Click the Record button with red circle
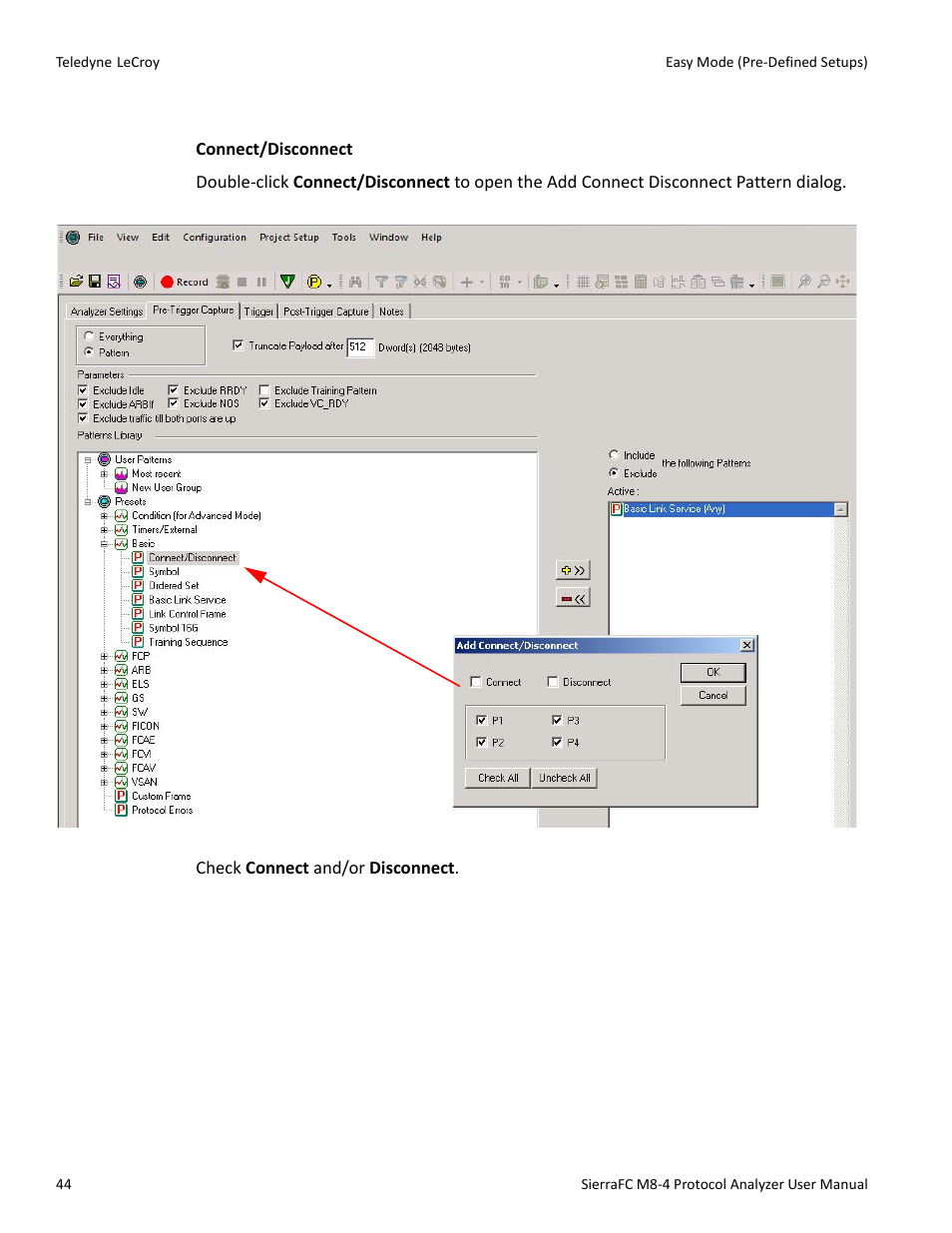The height and width of the screenshot is (1233, 952). coord(185,282)
